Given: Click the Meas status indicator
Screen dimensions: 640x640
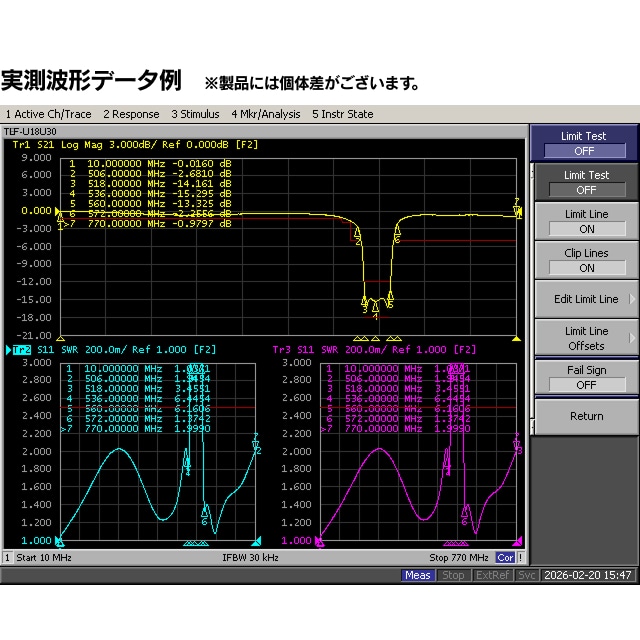Looking at the screenshot, I should coord(418,575).
